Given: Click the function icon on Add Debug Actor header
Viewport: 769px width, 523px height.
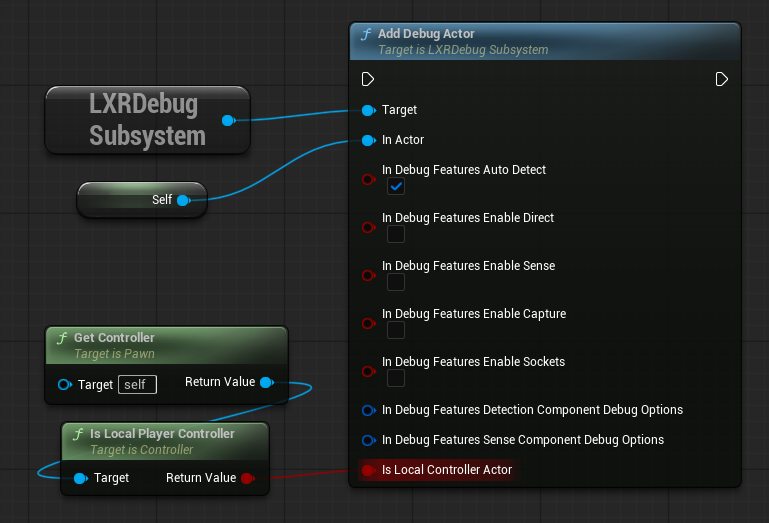Looking at the screenshot, I should [x=366, y=34].
